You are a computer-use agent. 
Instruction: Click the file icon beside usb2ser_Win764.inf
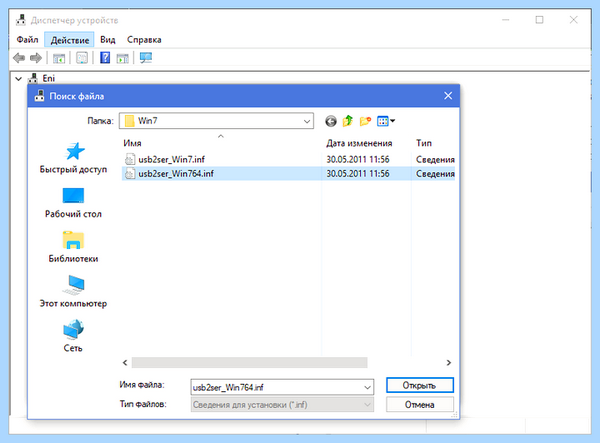click(130, 173)
